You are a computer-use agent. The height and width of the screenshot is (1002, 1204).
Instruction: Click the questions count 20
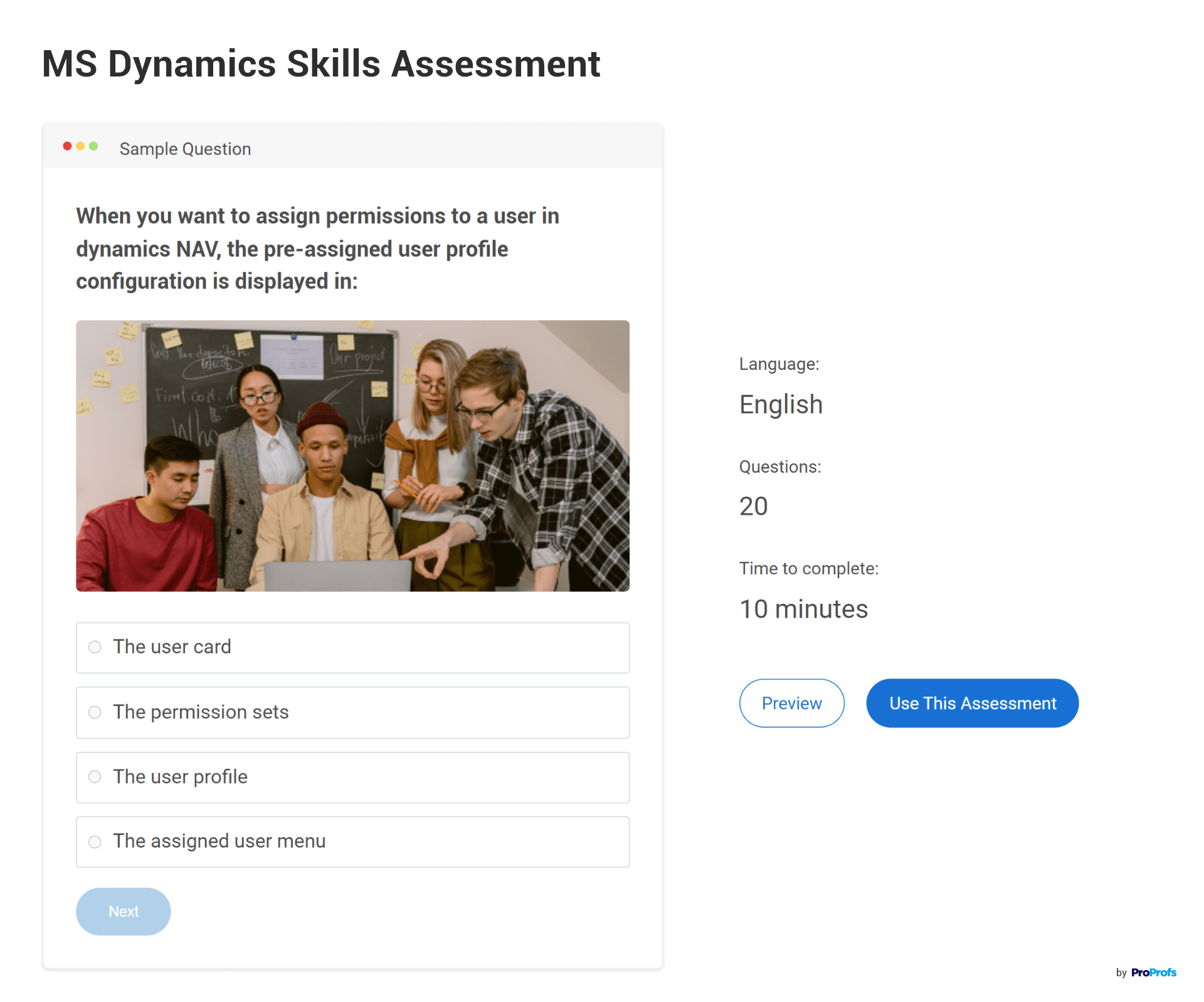(753, 506)
